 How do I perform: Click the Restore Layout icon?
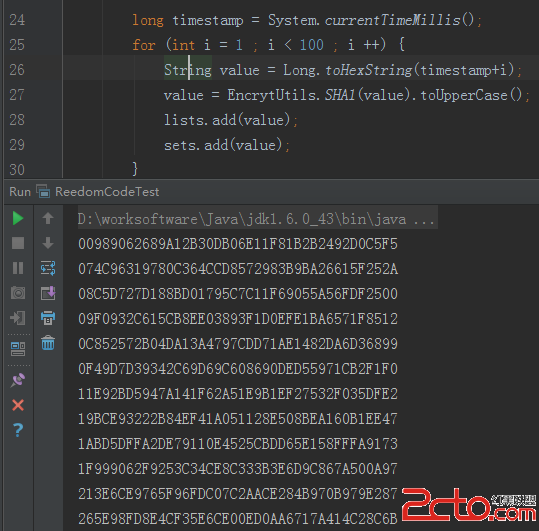[18, 349]
